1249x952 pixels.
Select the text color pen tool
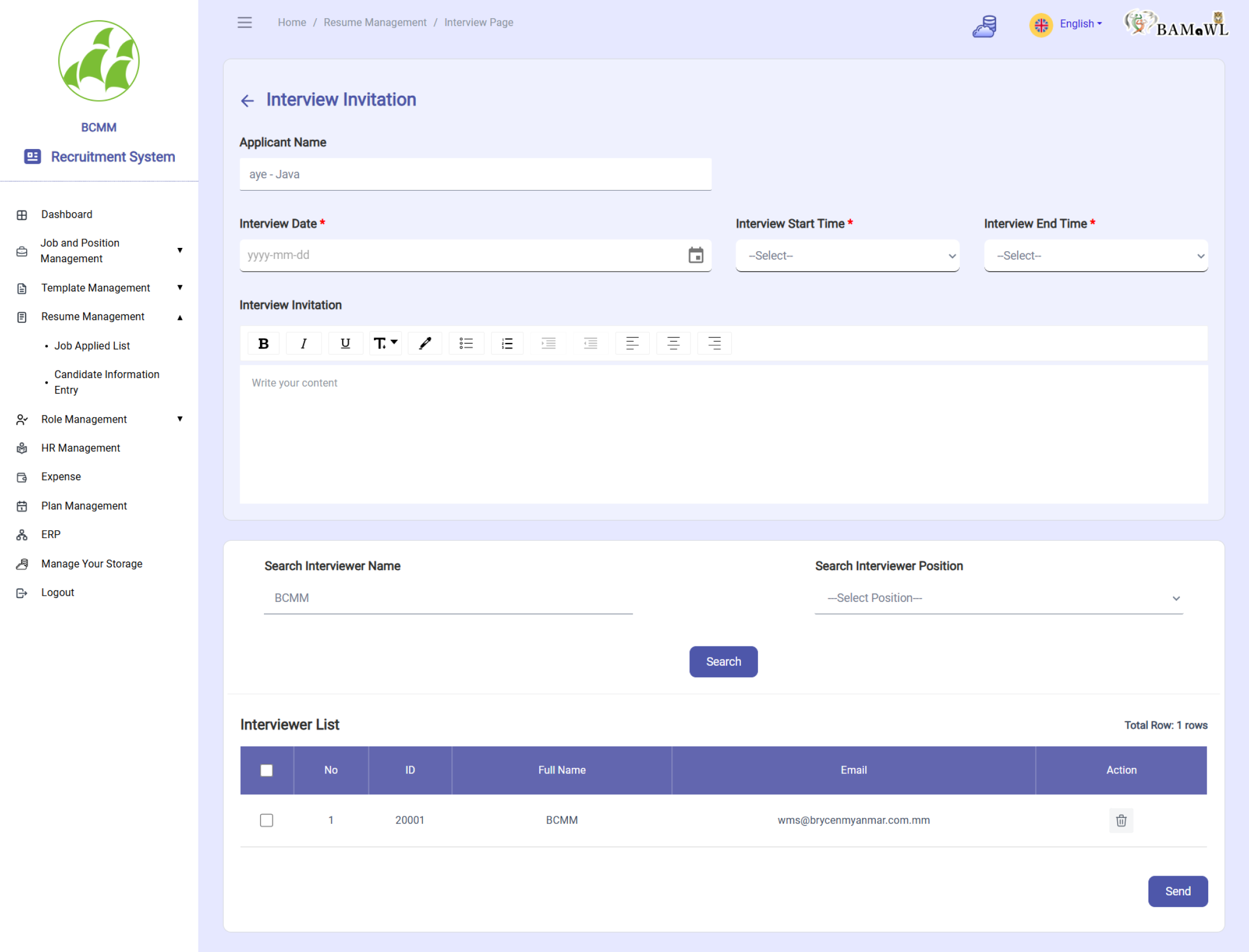point(425,344)
